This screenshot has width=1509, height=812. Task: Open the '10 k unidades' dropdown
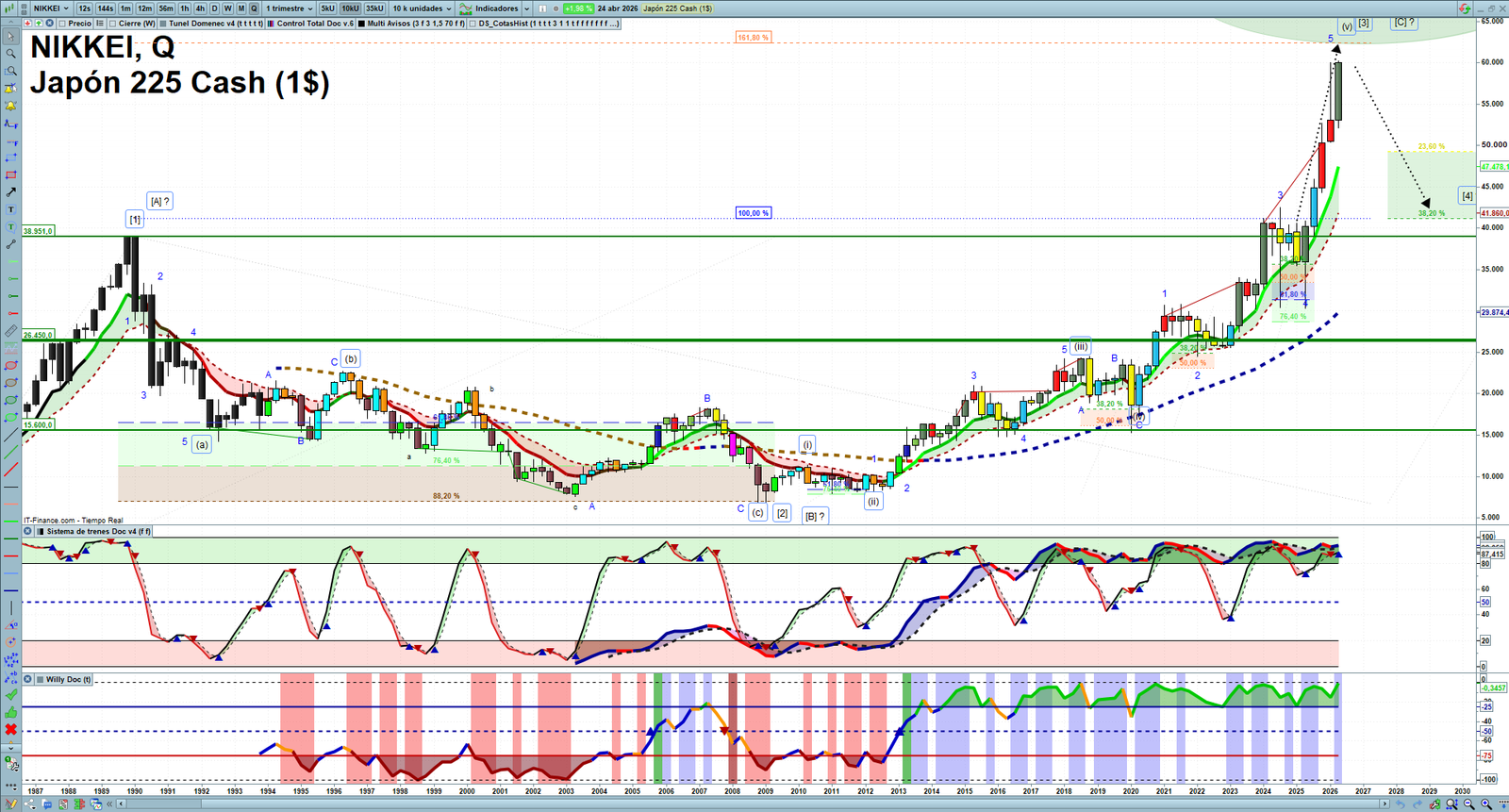click(x=423, y=8)
